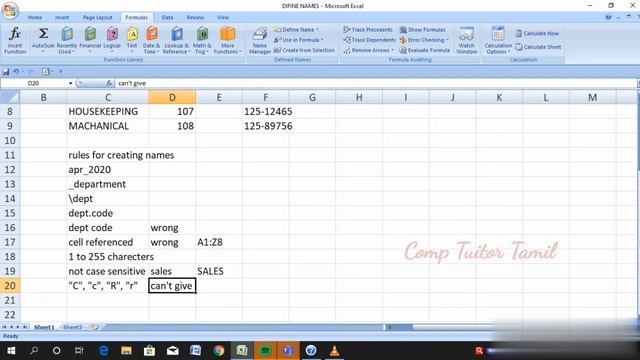Expand the Name Box dropdown arrow
Screen dimensions: 640x360
click(70, 83)
